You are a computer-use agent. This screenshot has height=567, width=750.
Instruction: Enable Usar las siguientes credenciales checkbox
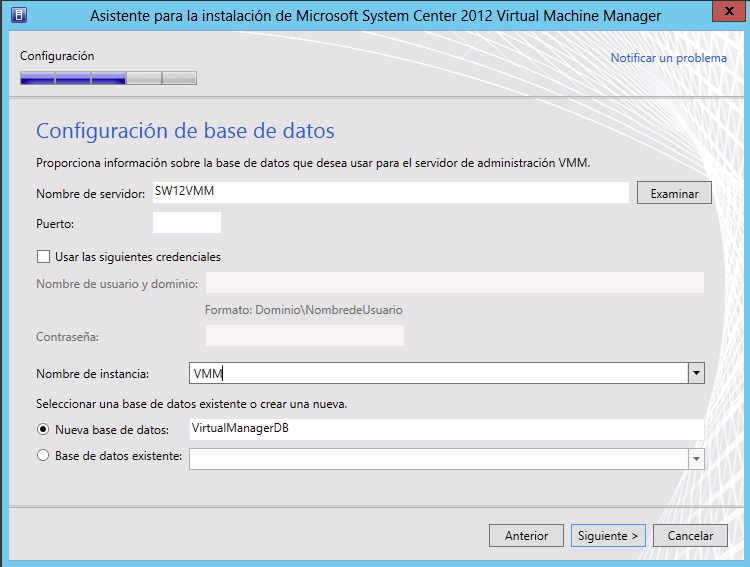click(x=43, y=257)
